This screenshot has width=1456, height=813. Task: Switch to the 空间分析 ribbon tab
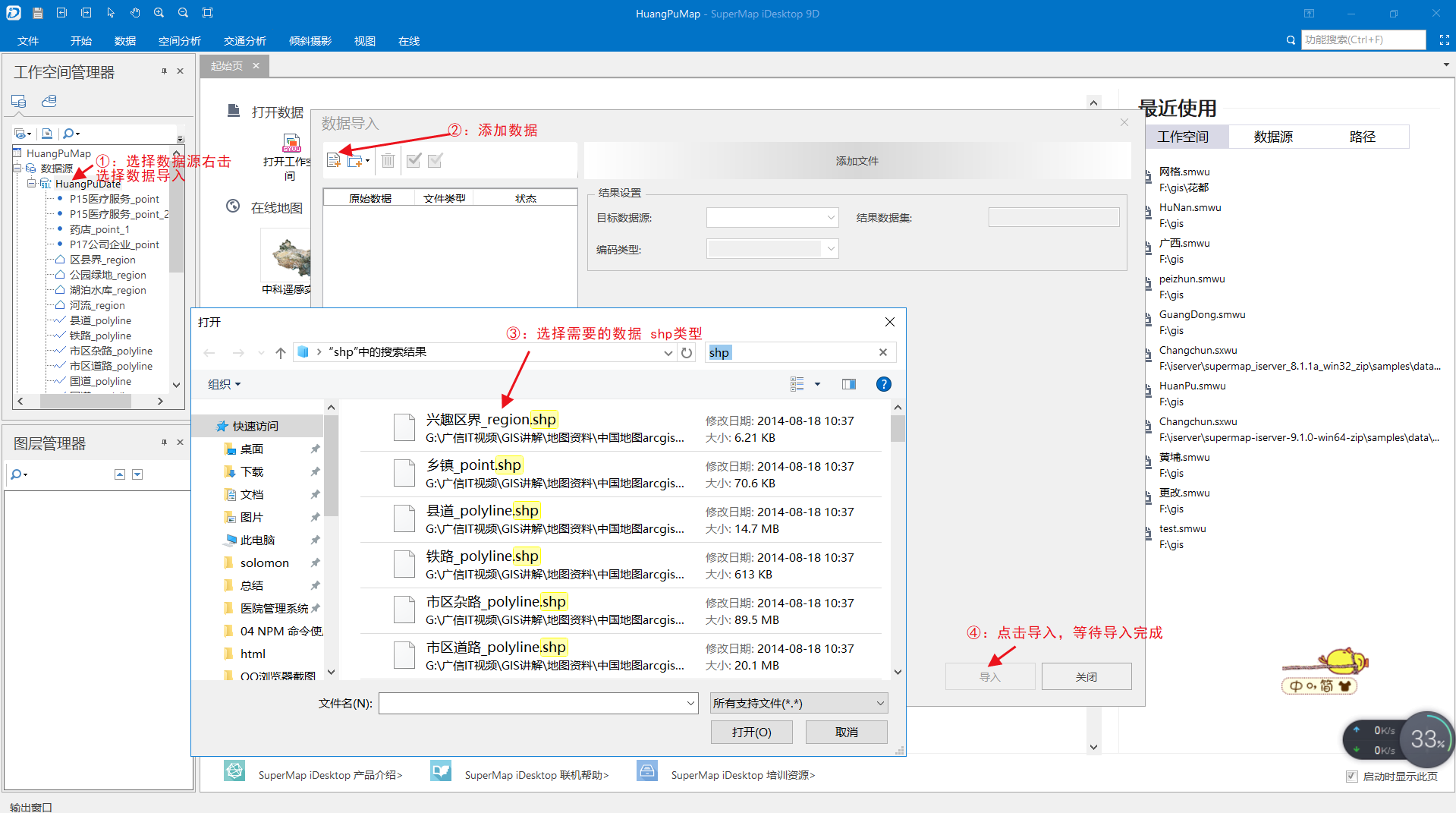[179, 40]
